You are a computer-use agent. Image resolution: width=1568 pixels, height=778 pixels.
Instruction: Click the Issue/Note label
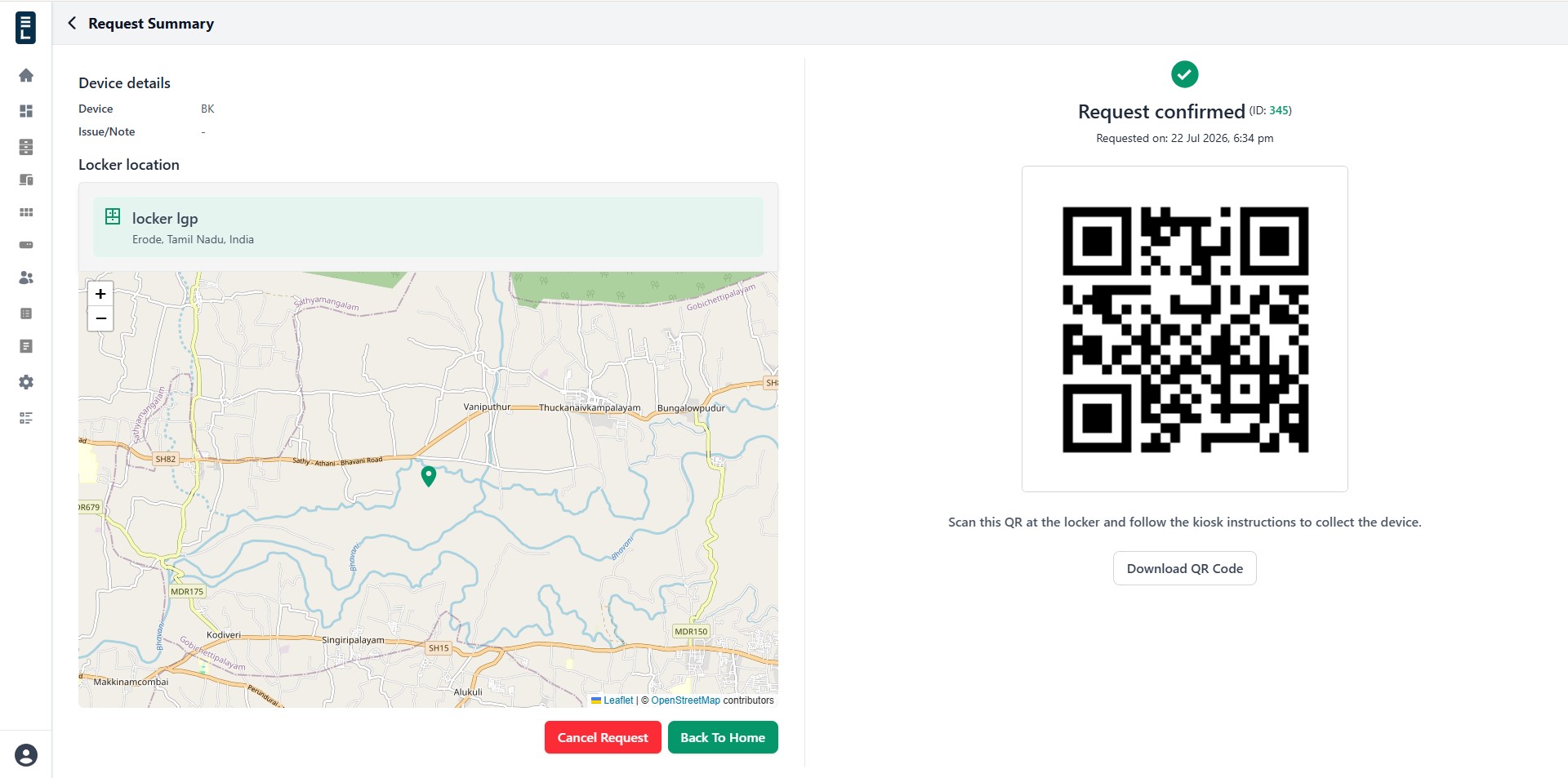coord(107,131)
